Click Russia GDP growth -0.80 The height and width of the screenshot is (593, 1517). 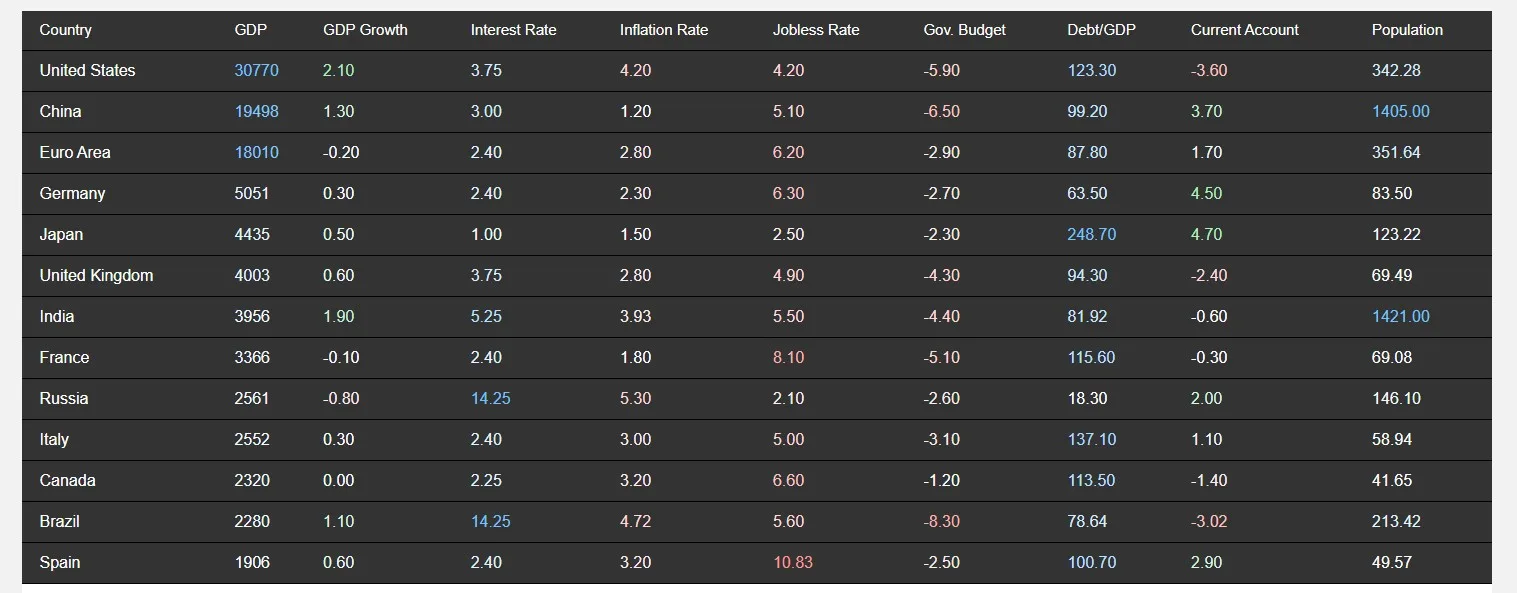(x=341, y=398)
